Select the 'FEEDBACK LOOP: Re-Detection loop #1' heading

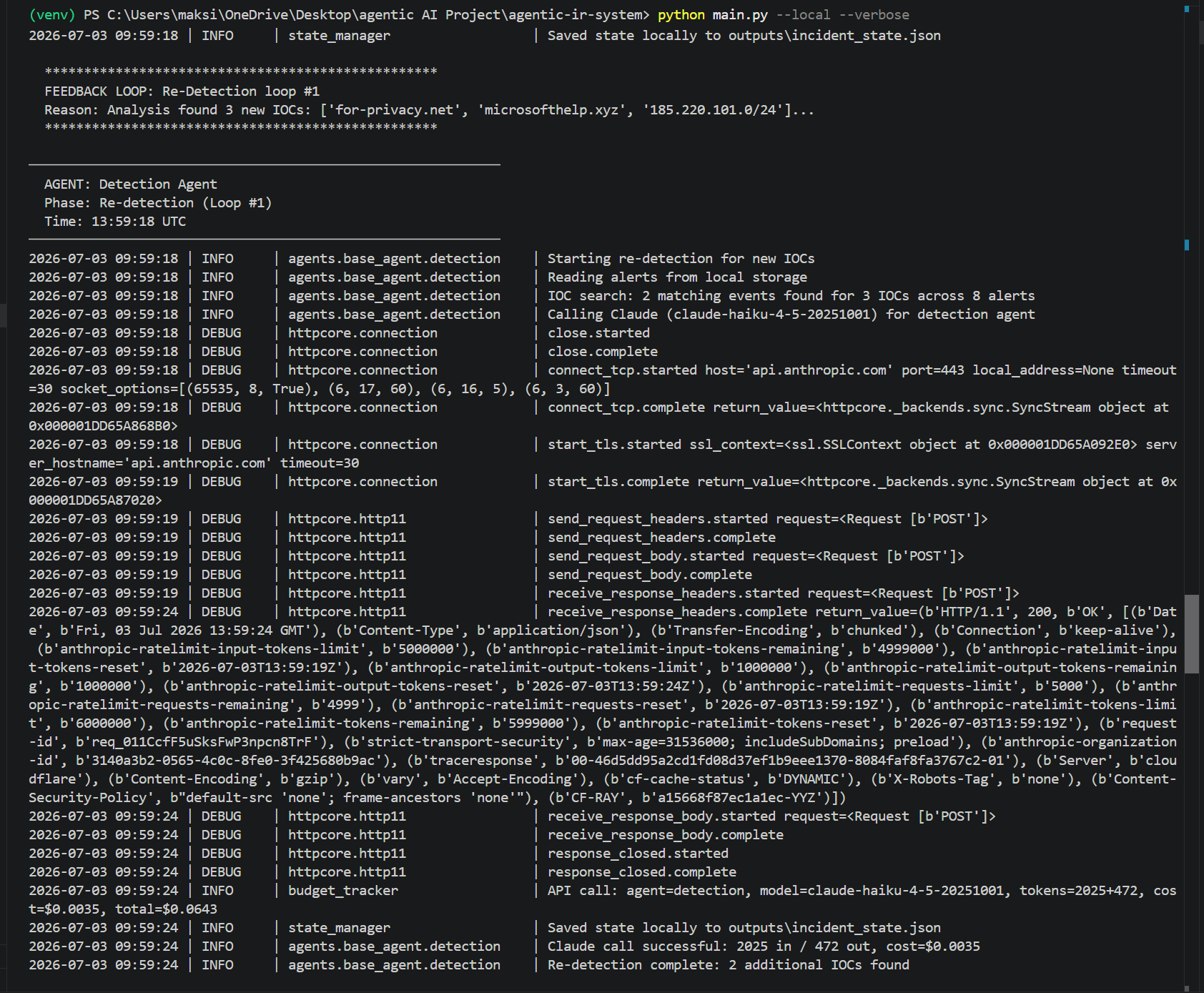pyautogui.click(x=182, y=92)
